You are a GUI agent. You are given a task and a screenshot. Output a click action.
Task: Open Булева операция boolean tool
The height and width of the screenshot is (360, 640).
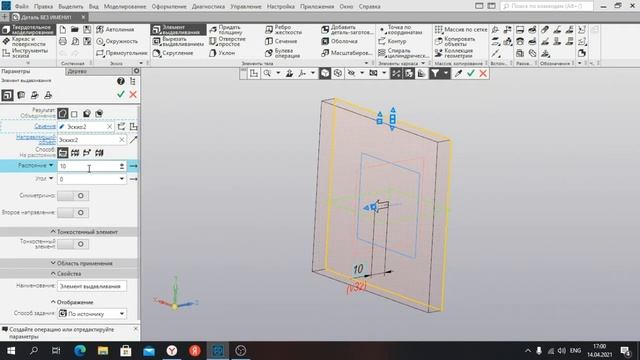pyautogui.click(x=282, y=53)
